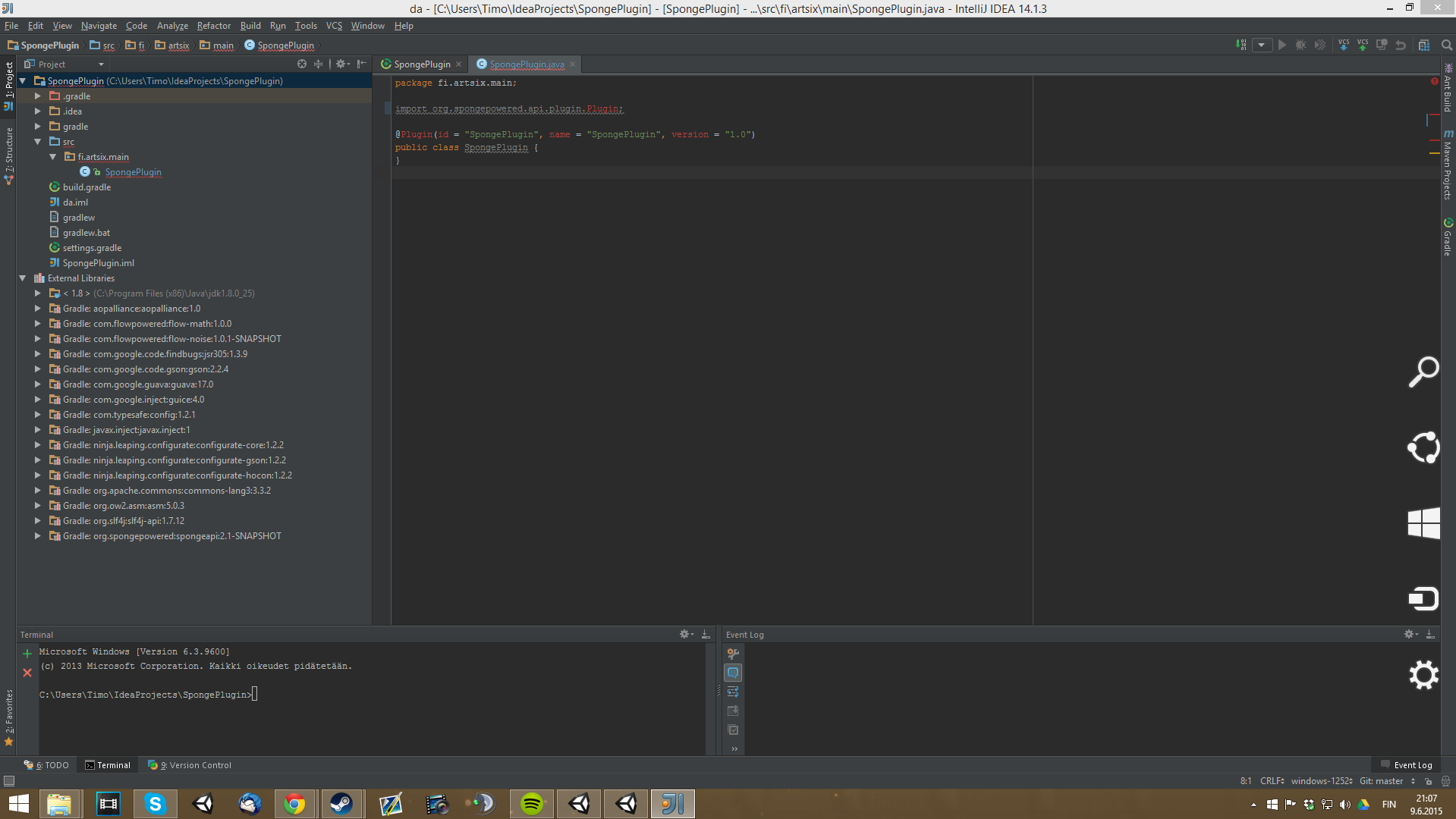Hide the Project panel with the hide icon
This screenshot has height=819, width=1456.
point(362,64)
